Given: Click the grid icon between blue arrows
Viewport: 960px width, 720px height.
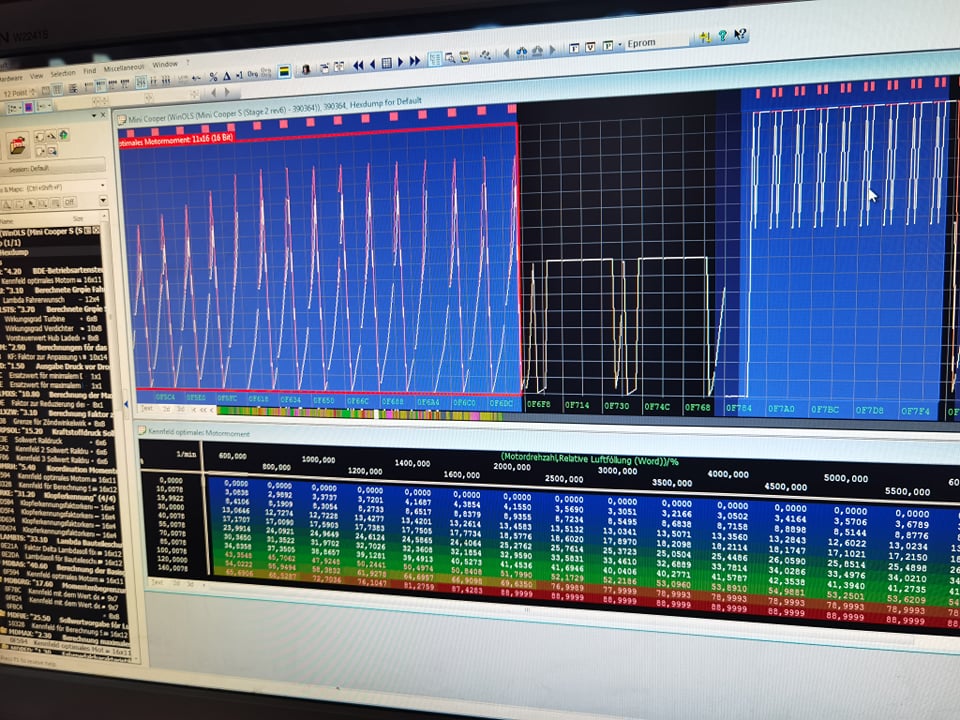Looking at the screenshot, I should point(386,63).
